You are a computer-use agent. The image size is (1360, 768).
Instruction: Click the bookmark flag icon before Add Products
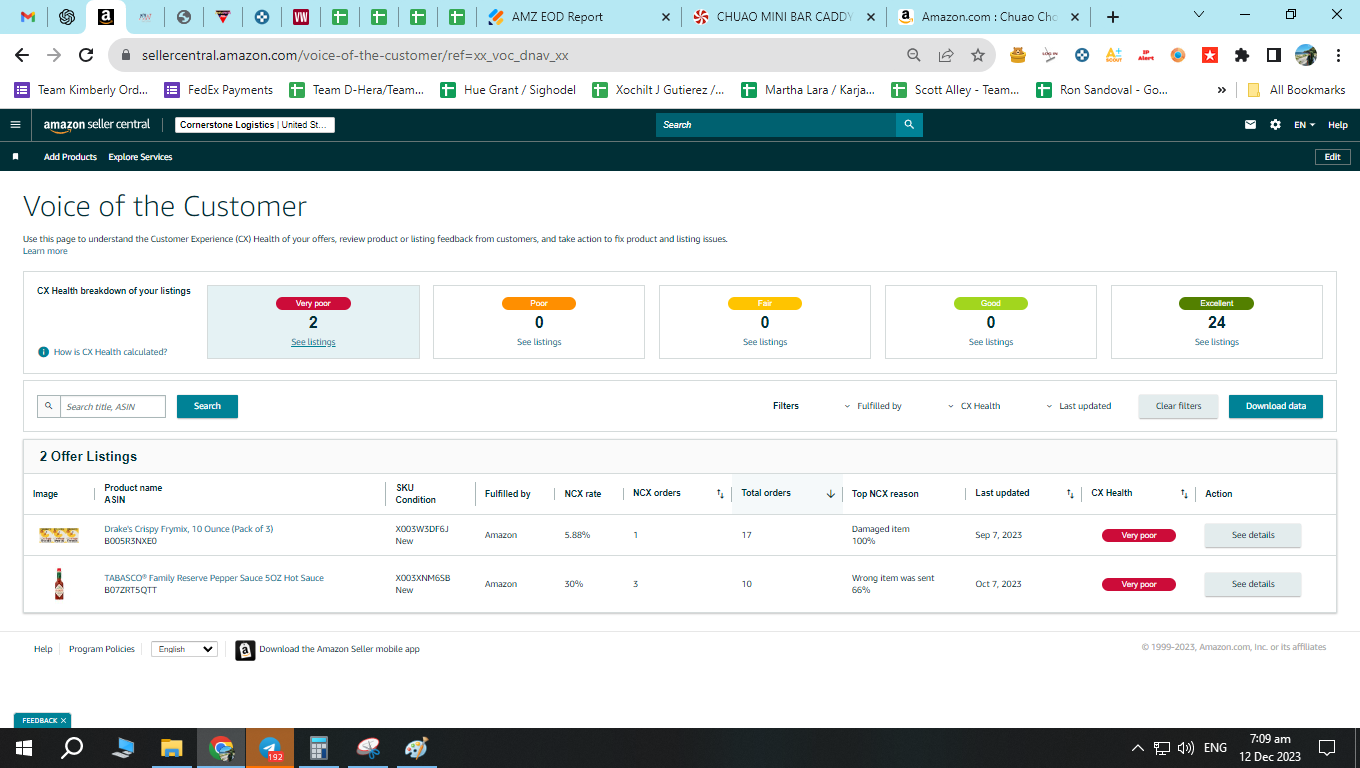pos(15,157)
